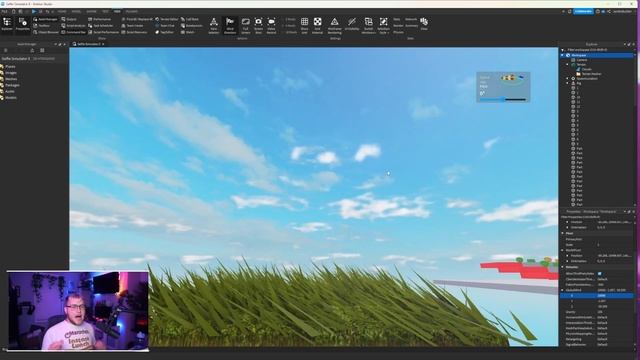Switch to the PLUGINS ribbon tab
This screenshot has height=360, width=640.
[131, 11]
